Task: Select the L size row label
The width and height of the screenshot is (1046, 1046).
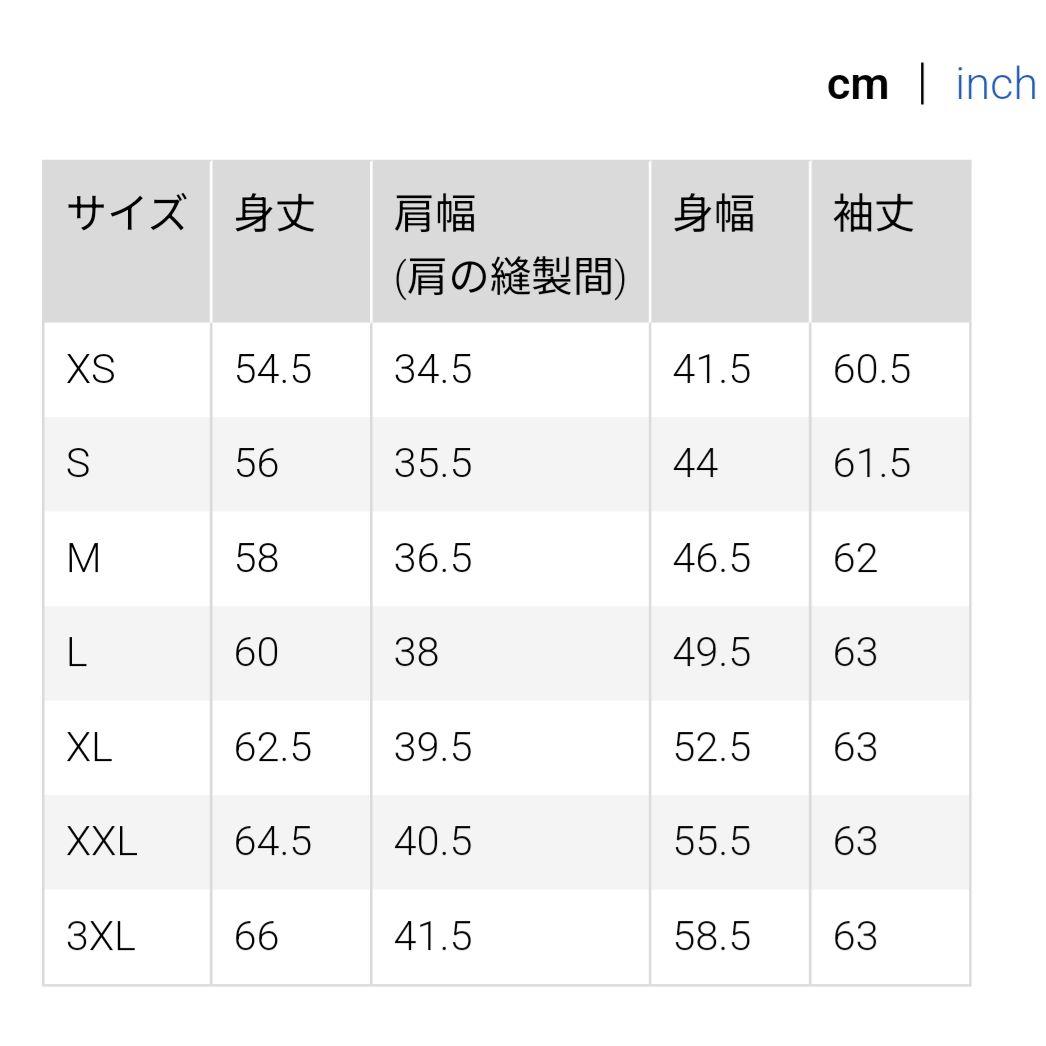Action: pos(77,652)
